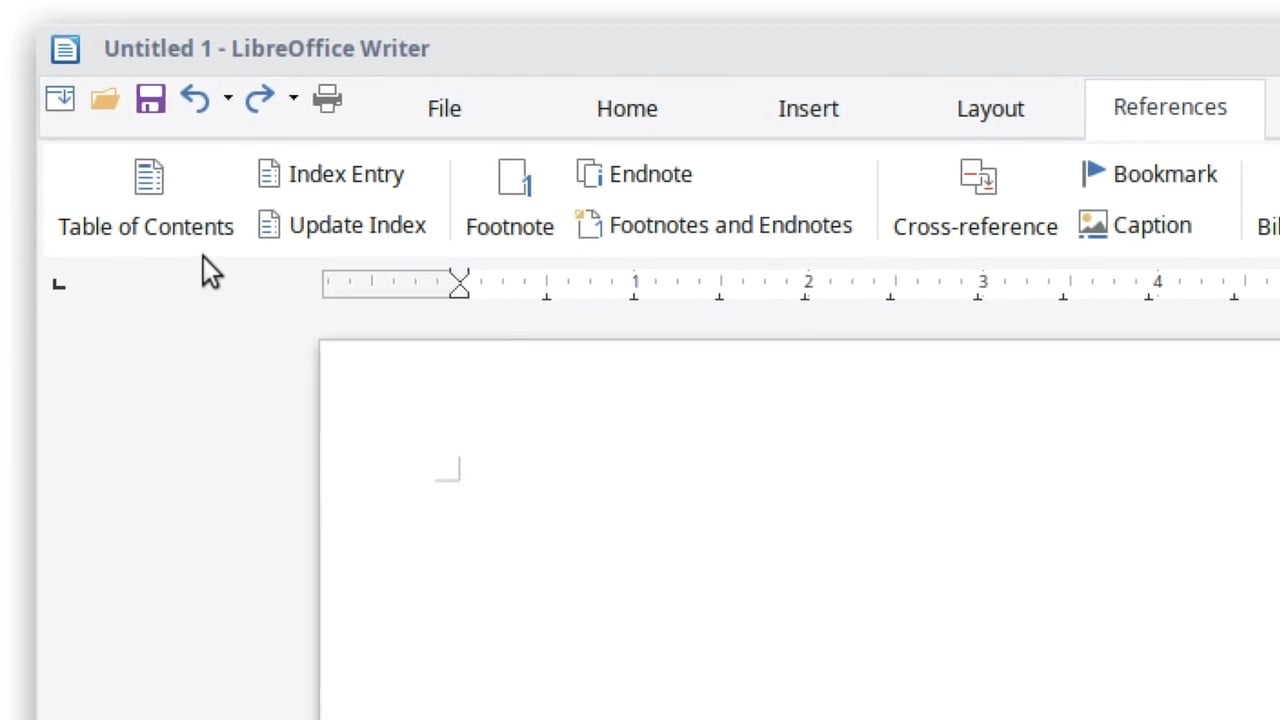Insert a Footnote using its icon
1280x720 pixels.
513,178
